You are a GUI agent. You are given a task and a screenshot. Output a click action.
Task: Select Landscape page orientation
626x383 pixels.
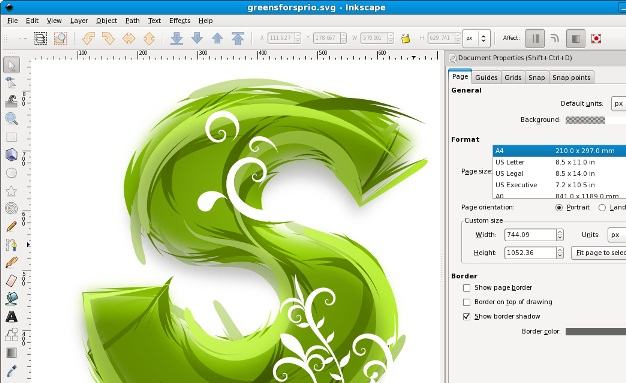[602, 207]
